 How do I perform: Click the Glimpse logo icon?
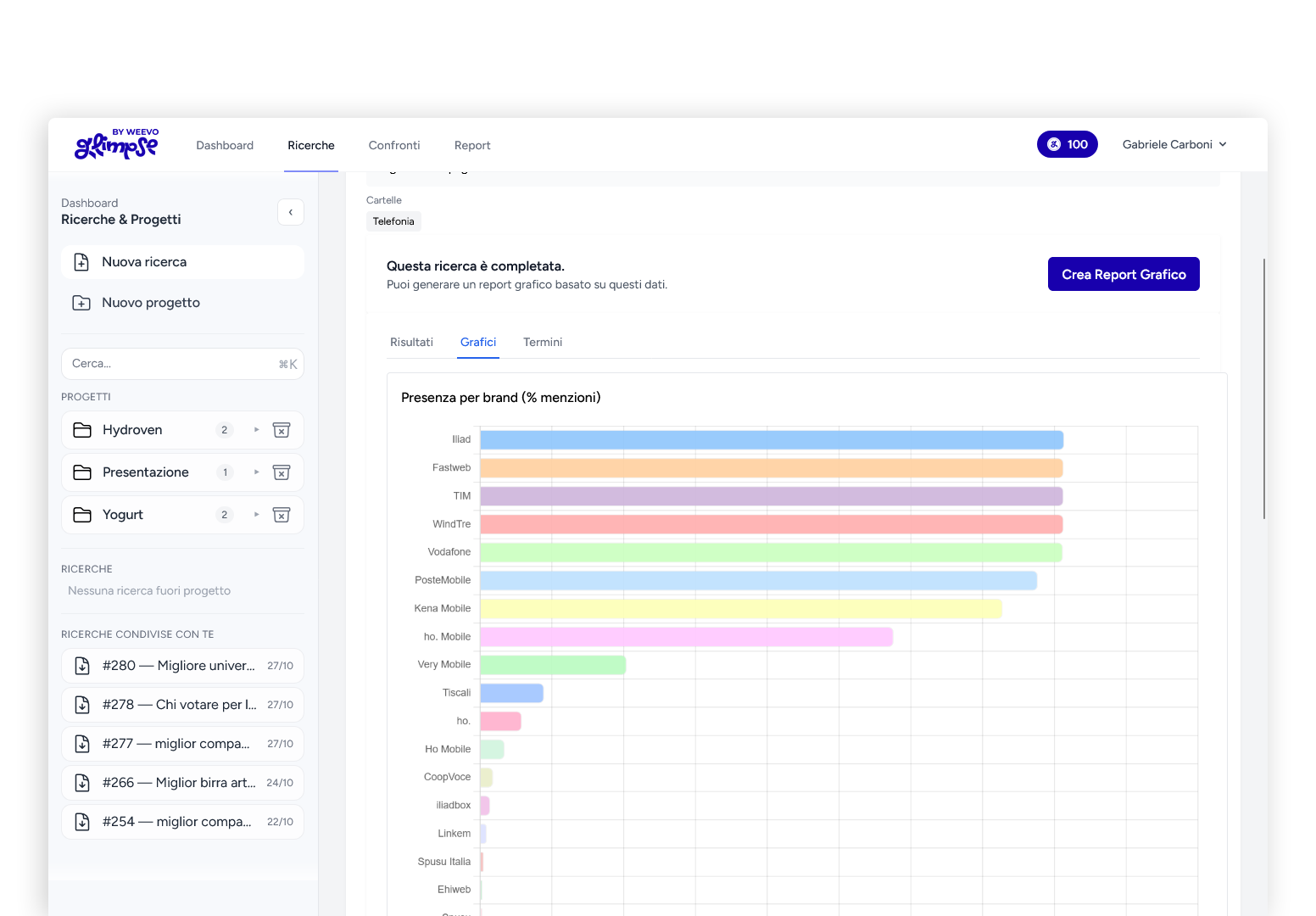point(116,145)
